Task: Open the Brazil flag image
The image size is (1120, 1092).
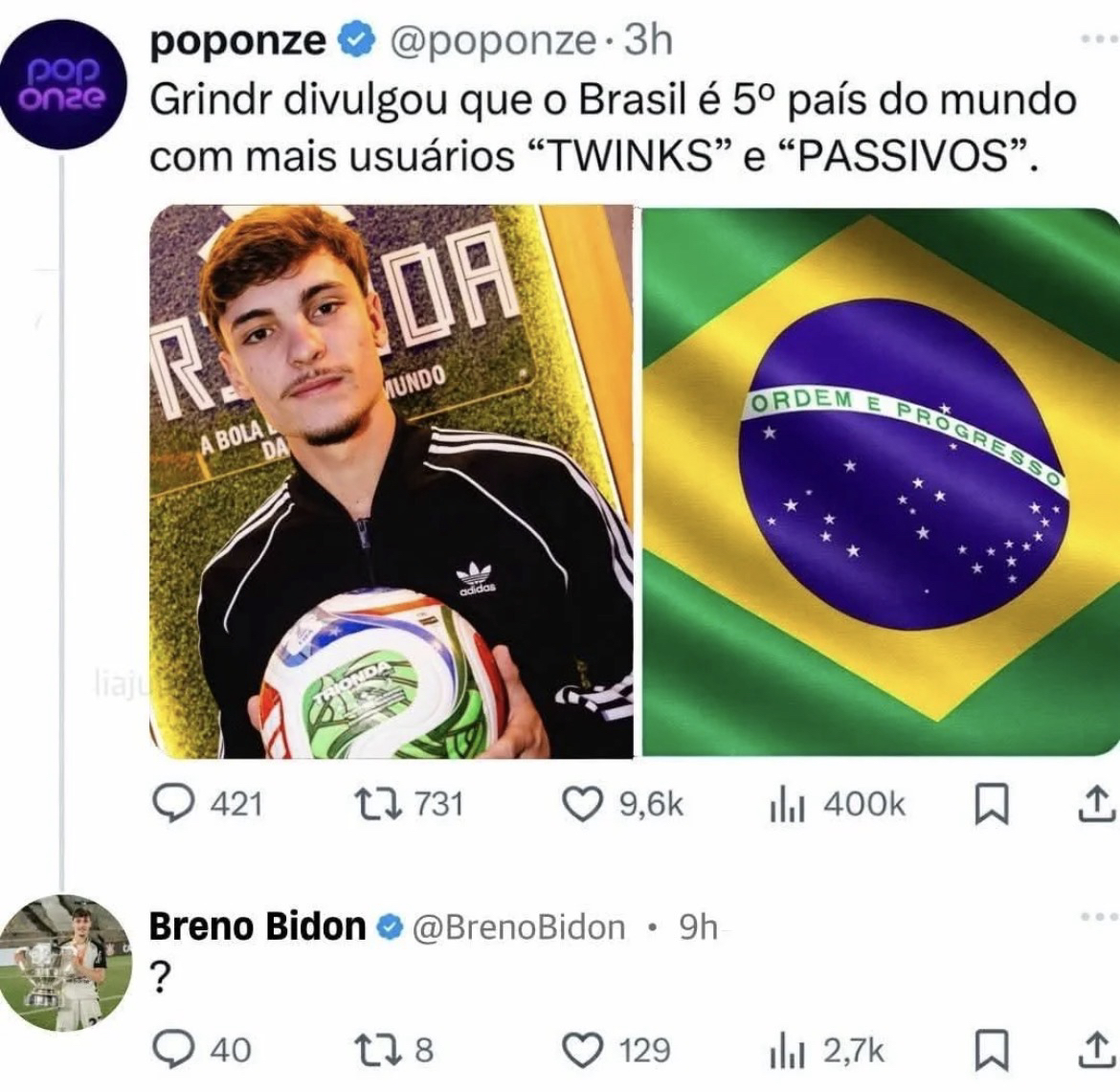Action: (879, 480)
